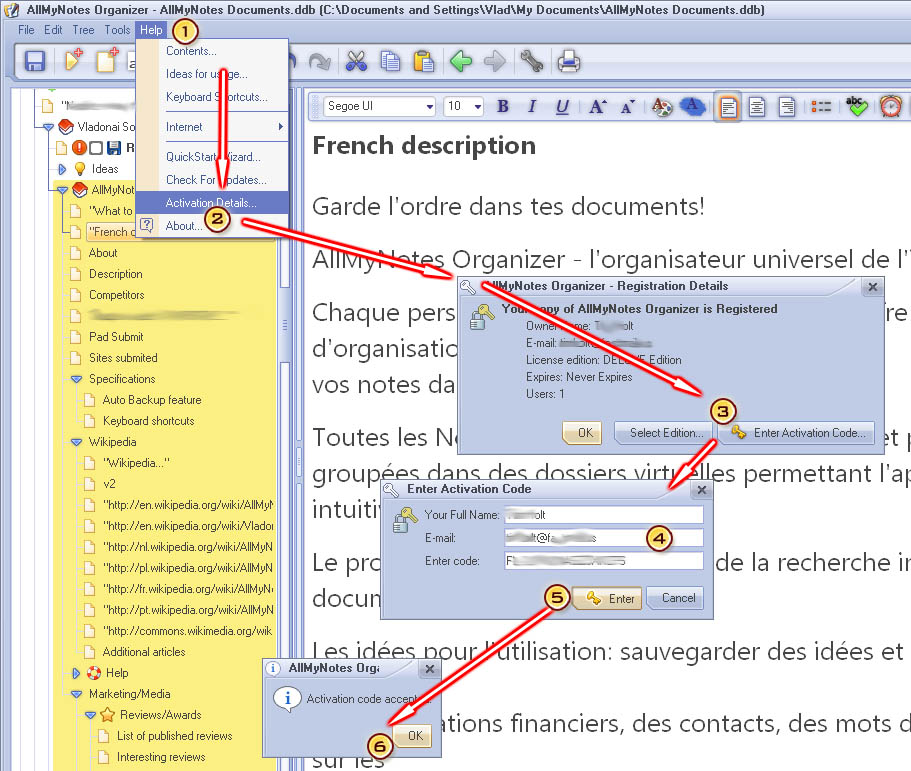The height and width of the screenshot is (771, 911).
Task: Navigate back with the green arrow
Action: (461, 61)
